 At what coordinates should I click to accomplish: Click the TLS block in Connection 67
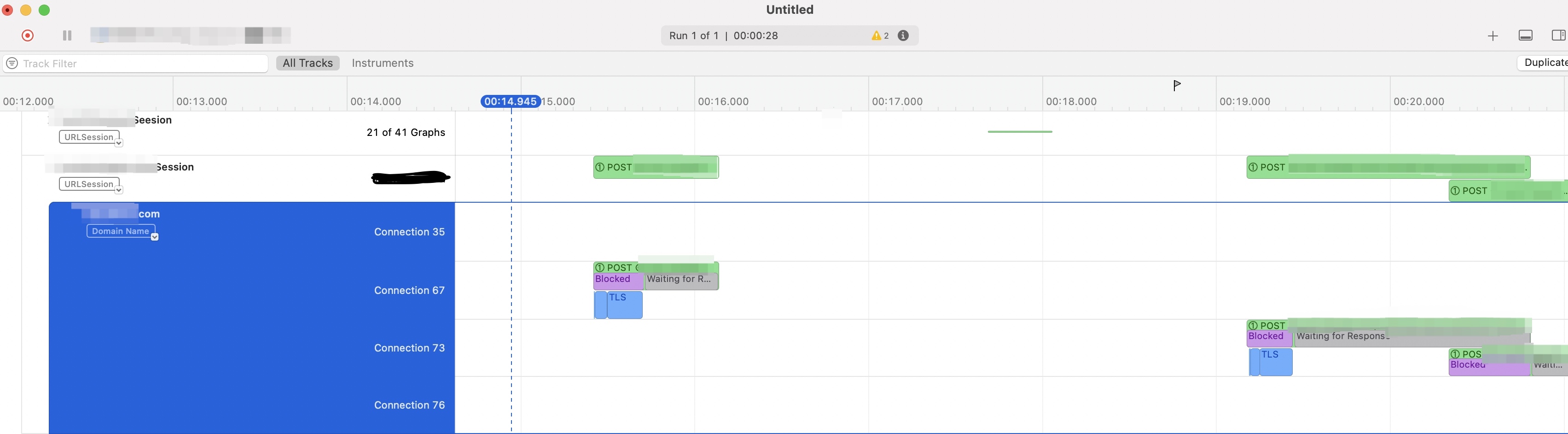click(x=624, y=305)
